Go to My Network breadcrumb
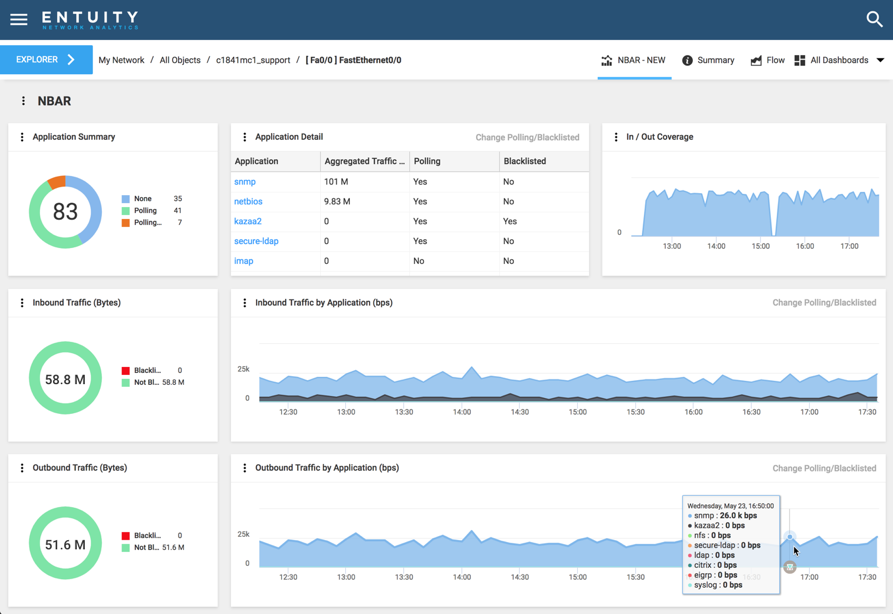This screenshot has width=893, height=614. pos(121,60)
